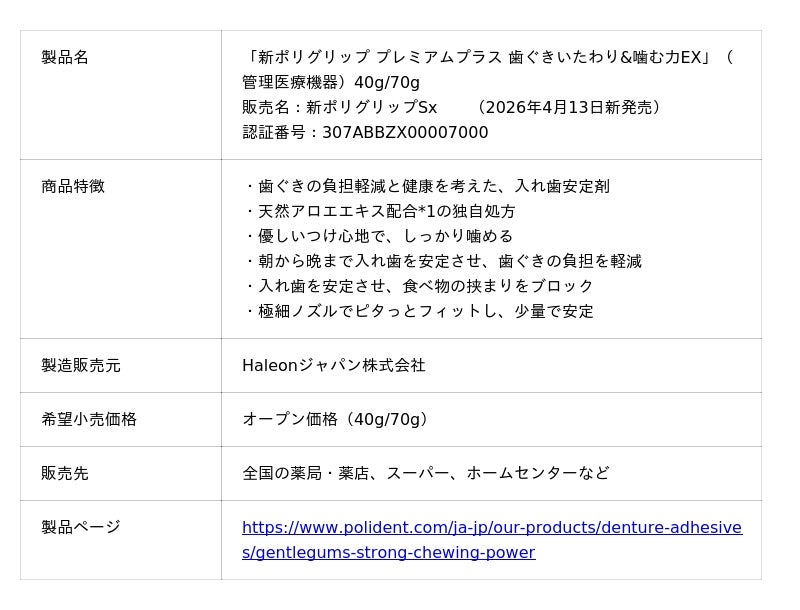Screen dimensions: 800x610
Task: Click the 2026年4月13日新発売 release date text
Action: point(570,108)
